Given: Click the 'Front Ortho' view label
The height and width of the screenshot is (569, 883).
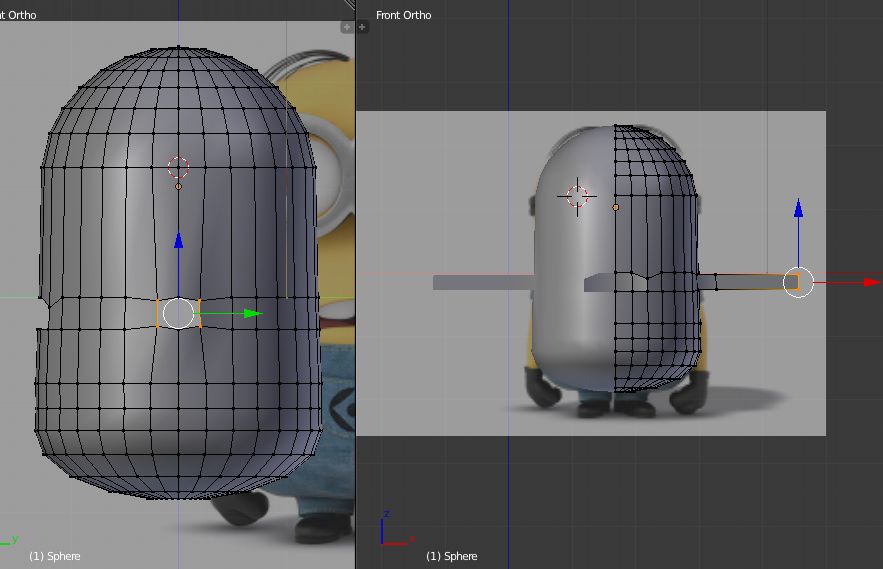Looking at the screenshot, I should pos(404,15).
